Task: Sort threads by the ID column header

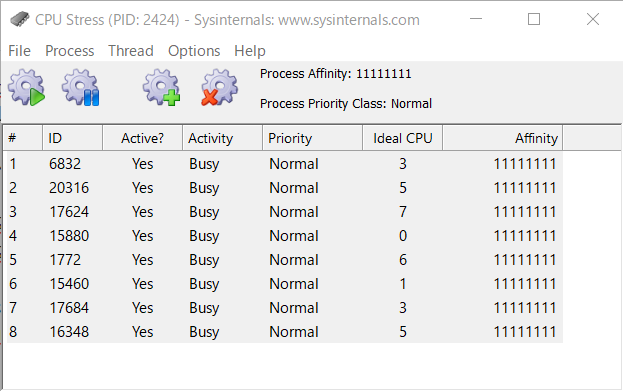Action: (72, 138)
